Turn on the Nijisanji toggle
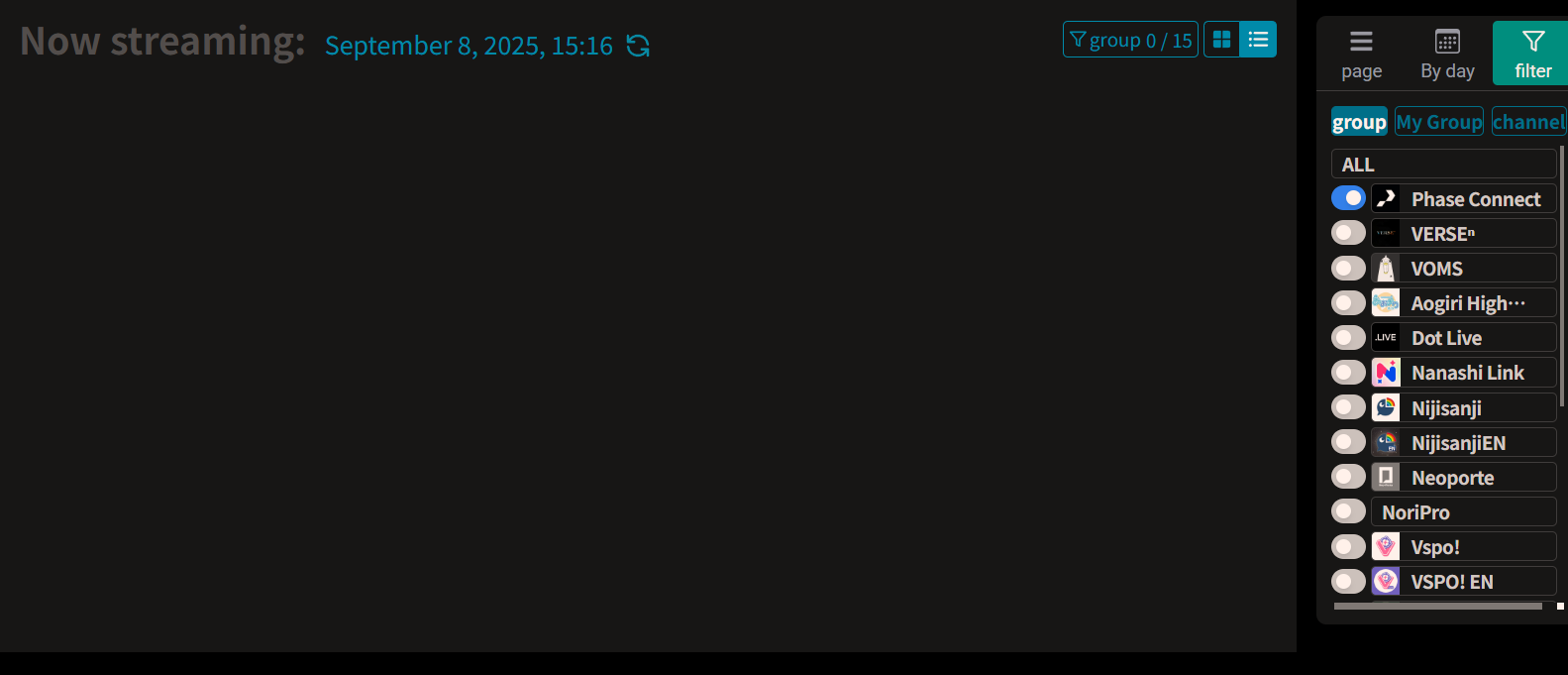This screenshot has width=1568, height=675. (1348, 406)
